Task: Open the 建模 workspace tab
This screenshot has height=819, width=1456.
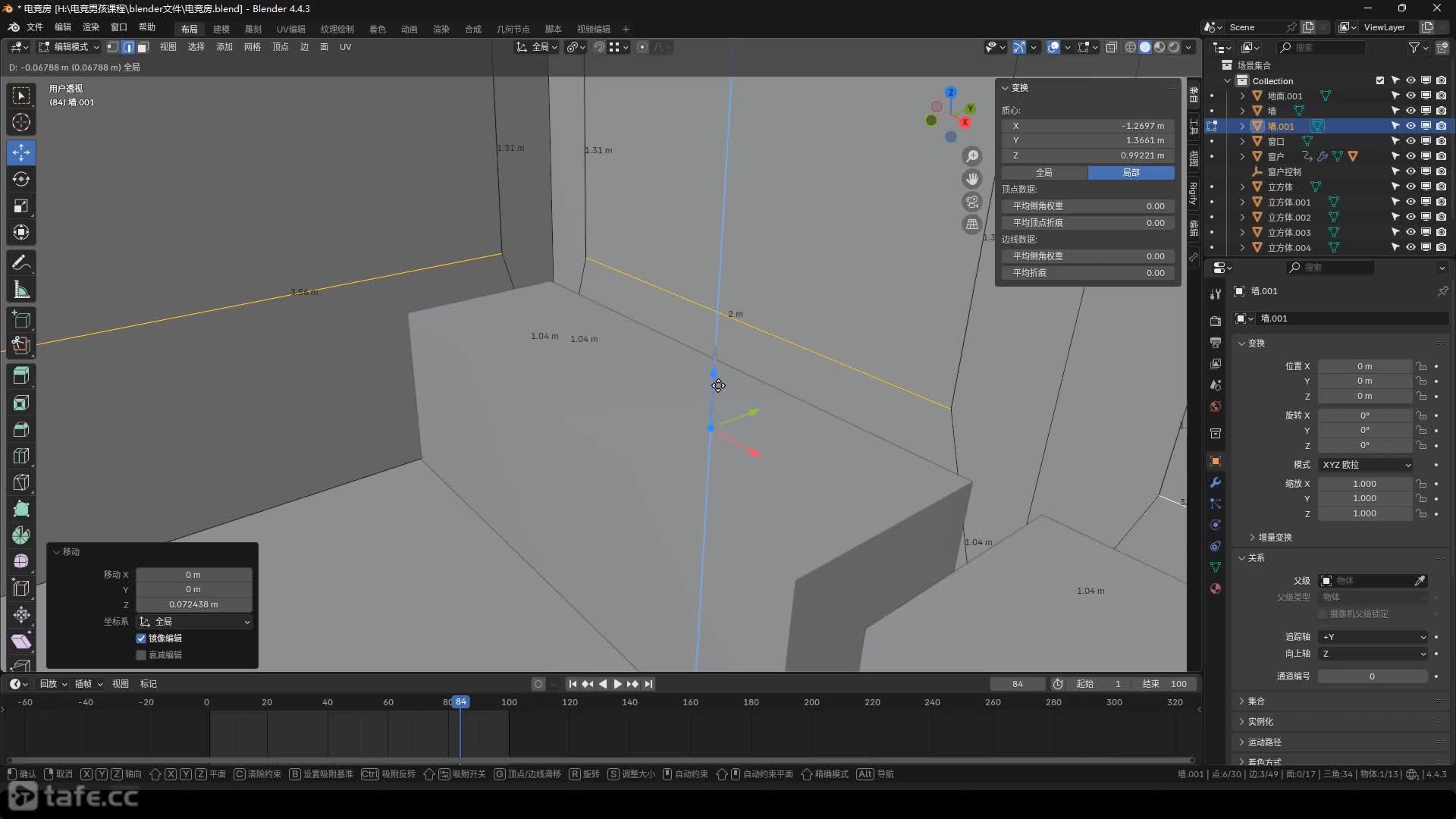Action: coord(221,29)
